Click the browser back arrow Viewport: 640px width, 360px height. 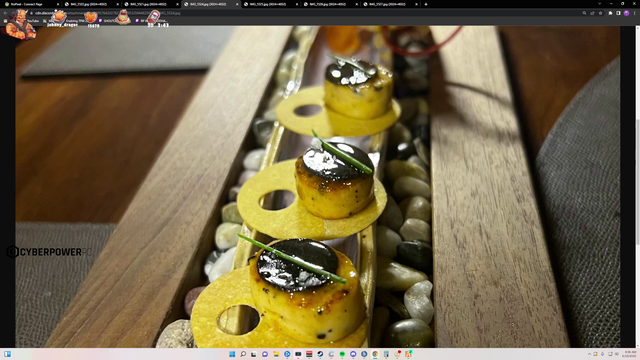5,13
